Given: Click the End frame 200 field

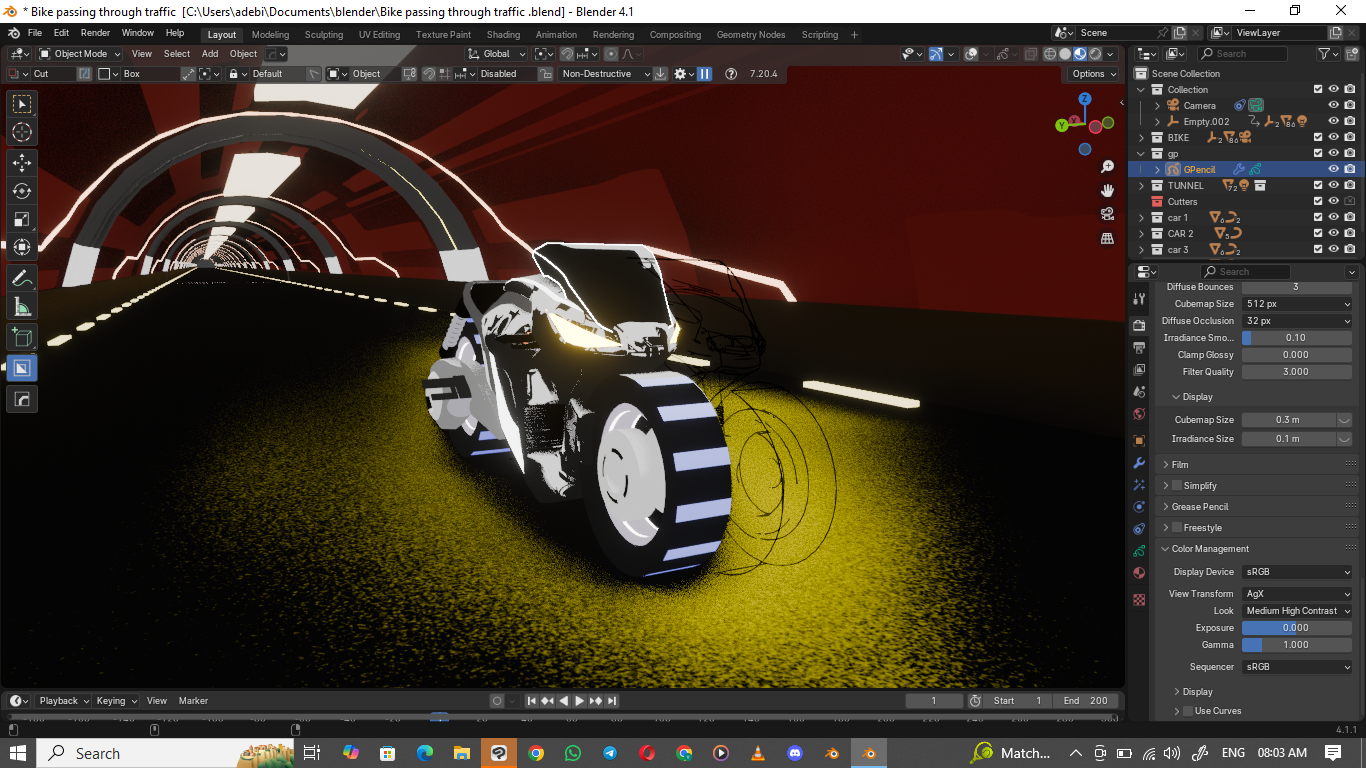Looking at the screenshot, I should [1086, 701].
